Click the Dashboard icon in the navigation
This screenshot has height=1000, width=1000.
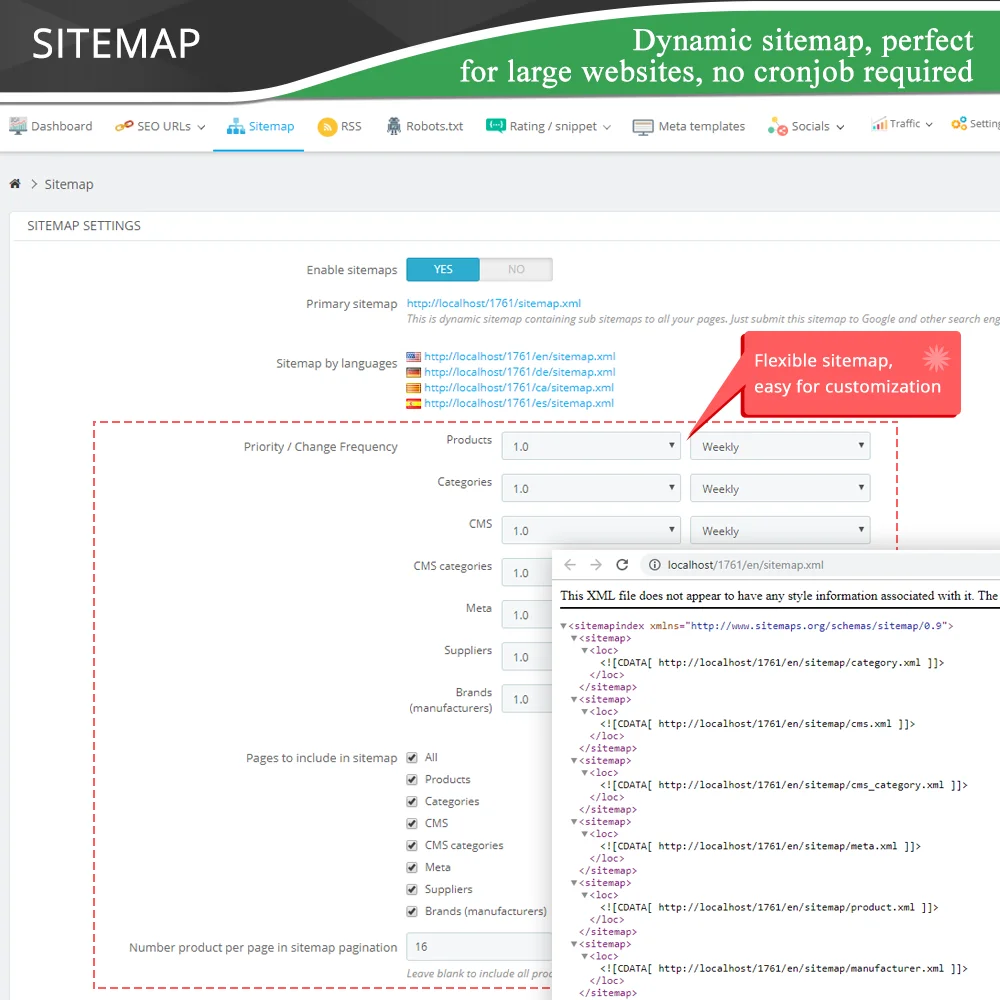[x=17, y=124]
